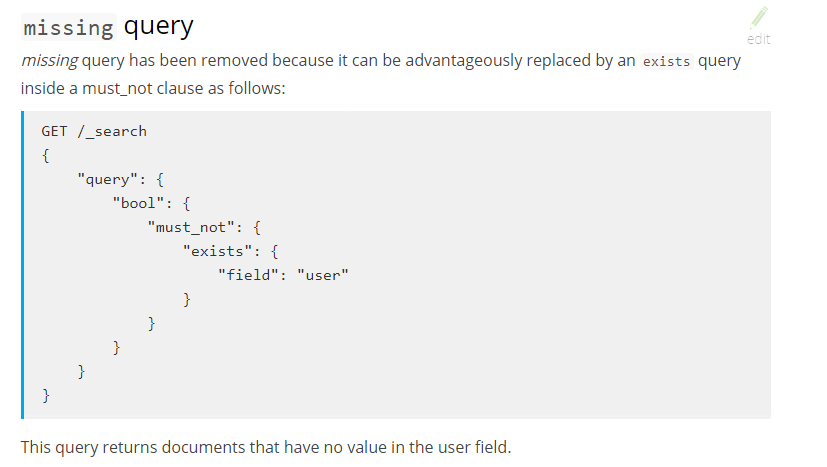Click the 'must_not clause as follows' text
827x467 pixels.
(x=184, y=88)
